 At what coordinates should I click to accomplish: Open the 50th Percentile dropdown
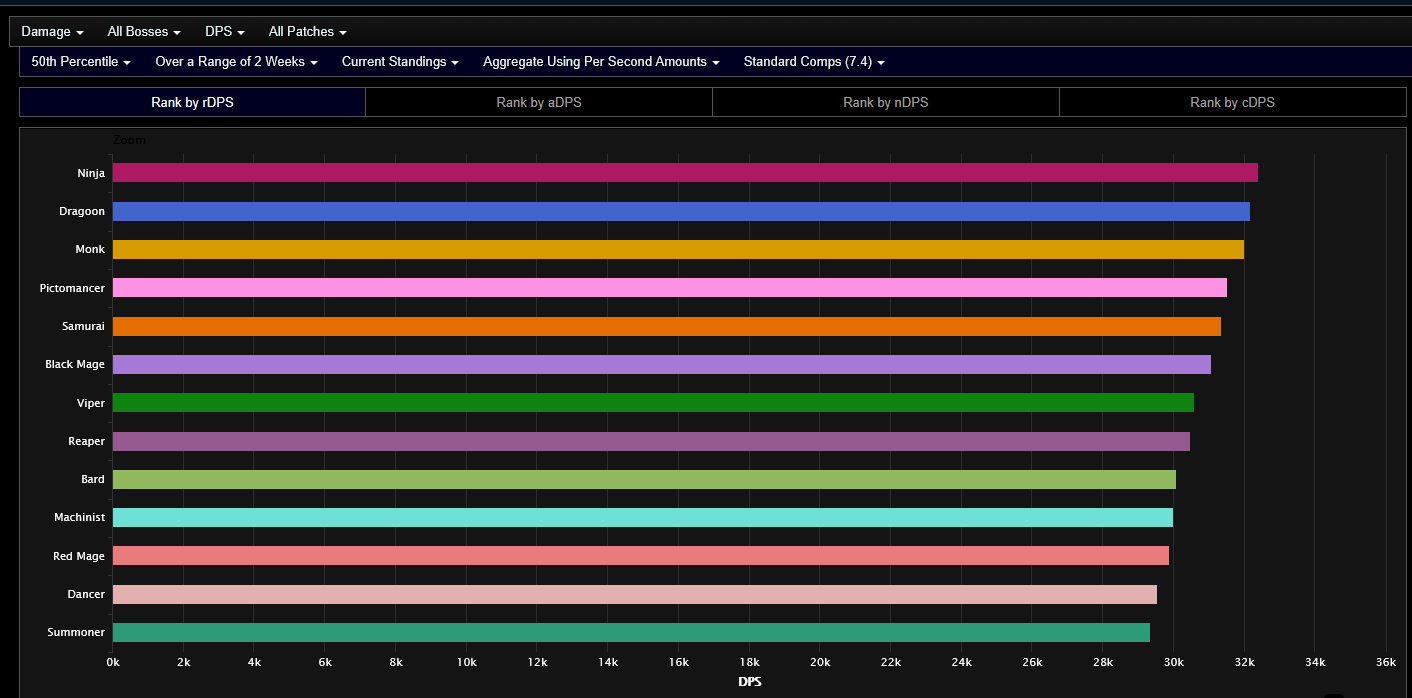[81, 62]
